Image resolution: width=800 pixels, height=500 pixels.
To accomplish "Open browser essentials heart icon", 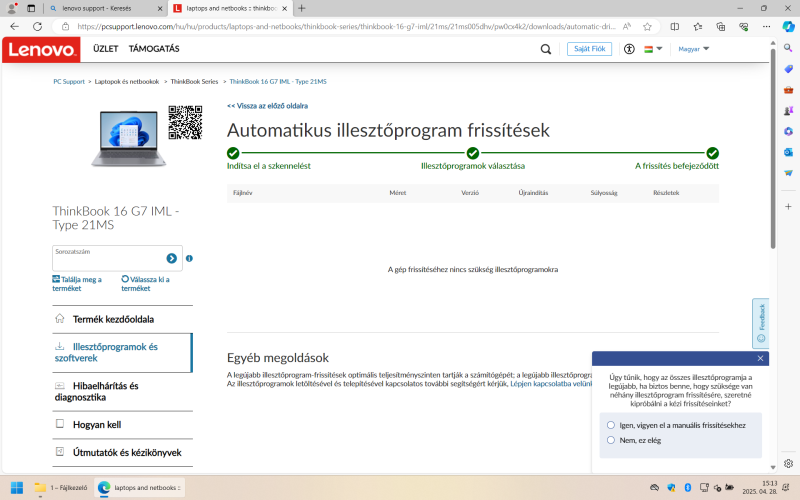I will [743, 27].
